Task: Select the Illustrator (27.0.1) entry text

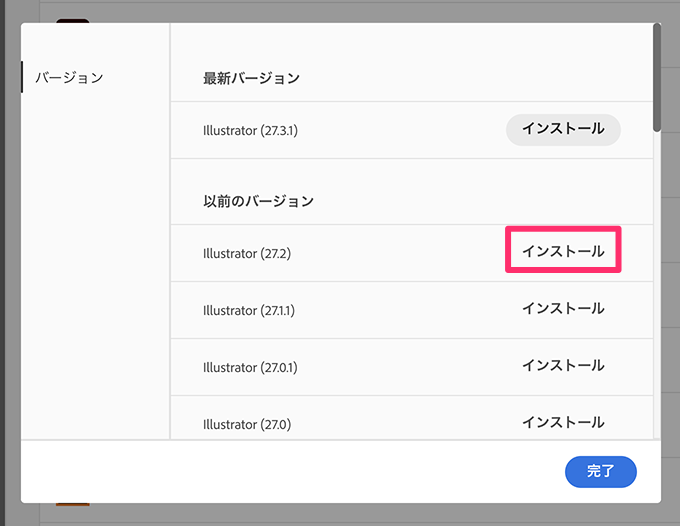Action: [249, 367]
